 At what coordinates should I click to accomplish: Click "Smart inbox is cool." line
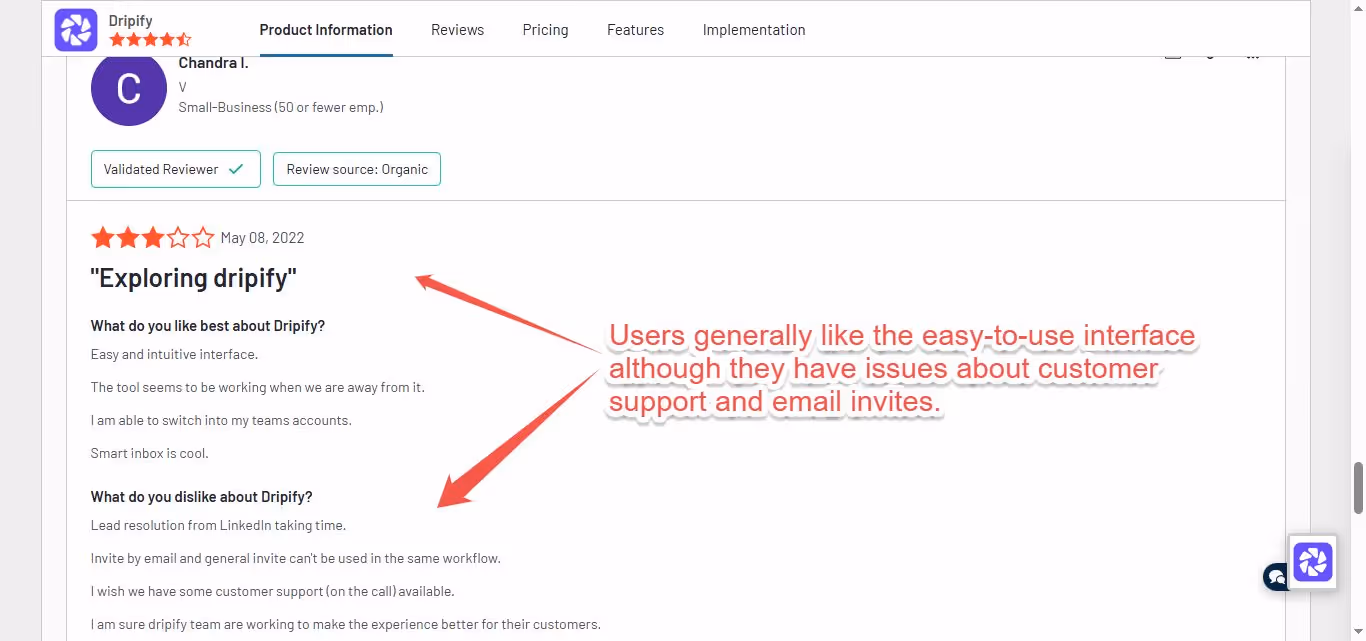150,453
